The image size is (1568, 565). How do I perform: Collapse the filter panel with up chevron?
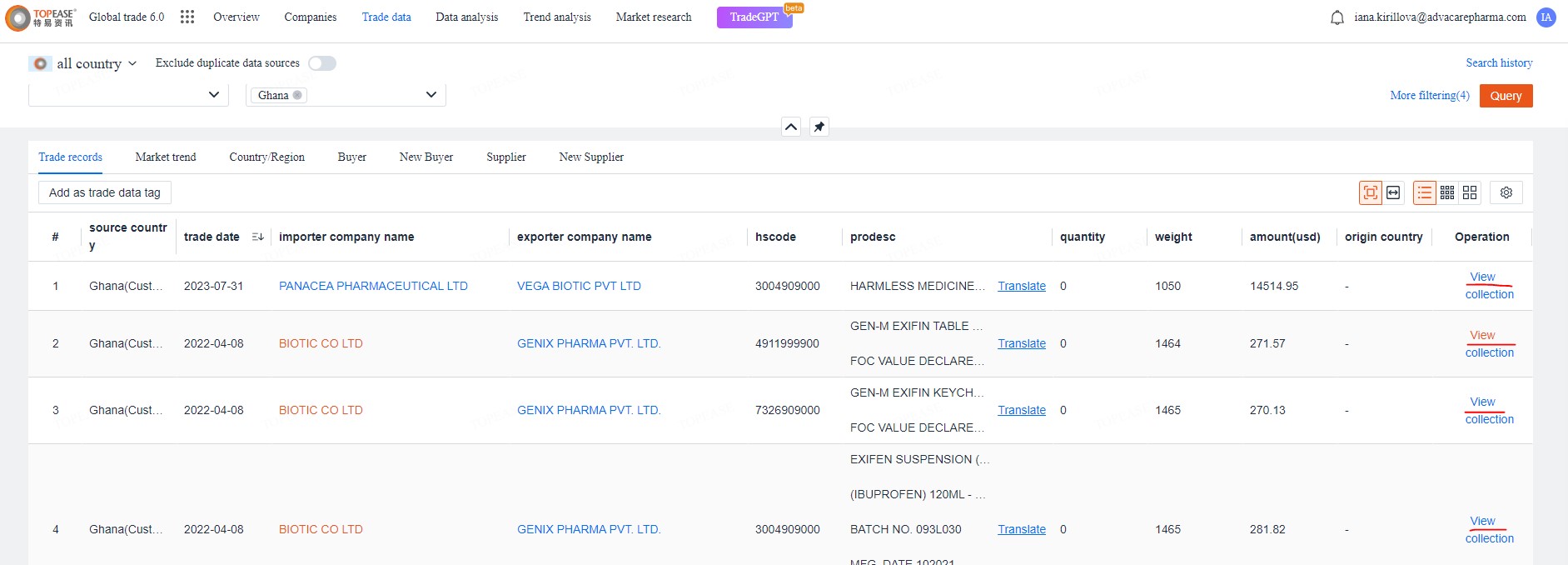pyautogui.click(x=791, y=127)
